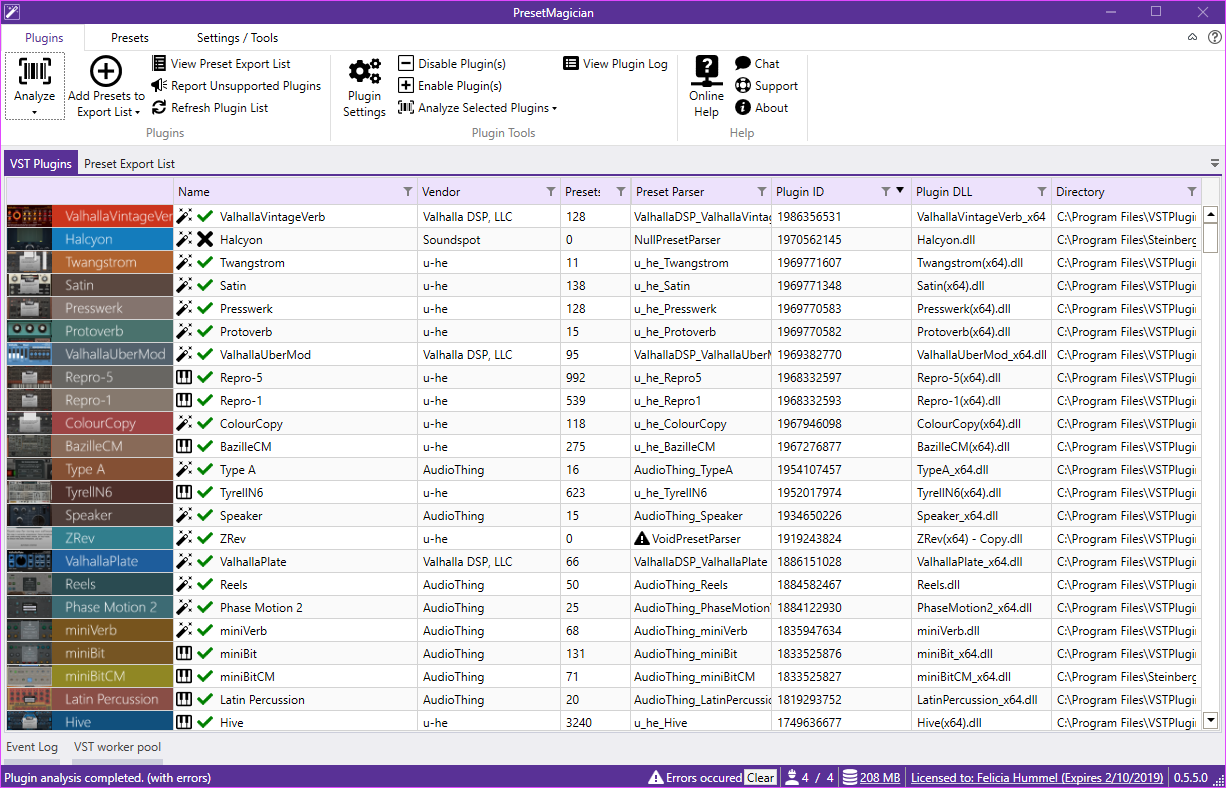This screenshot has width=1226, height=788.
Task: Click the Clear button in status bar
Action: pyautogui.click(x=760, y=778)
